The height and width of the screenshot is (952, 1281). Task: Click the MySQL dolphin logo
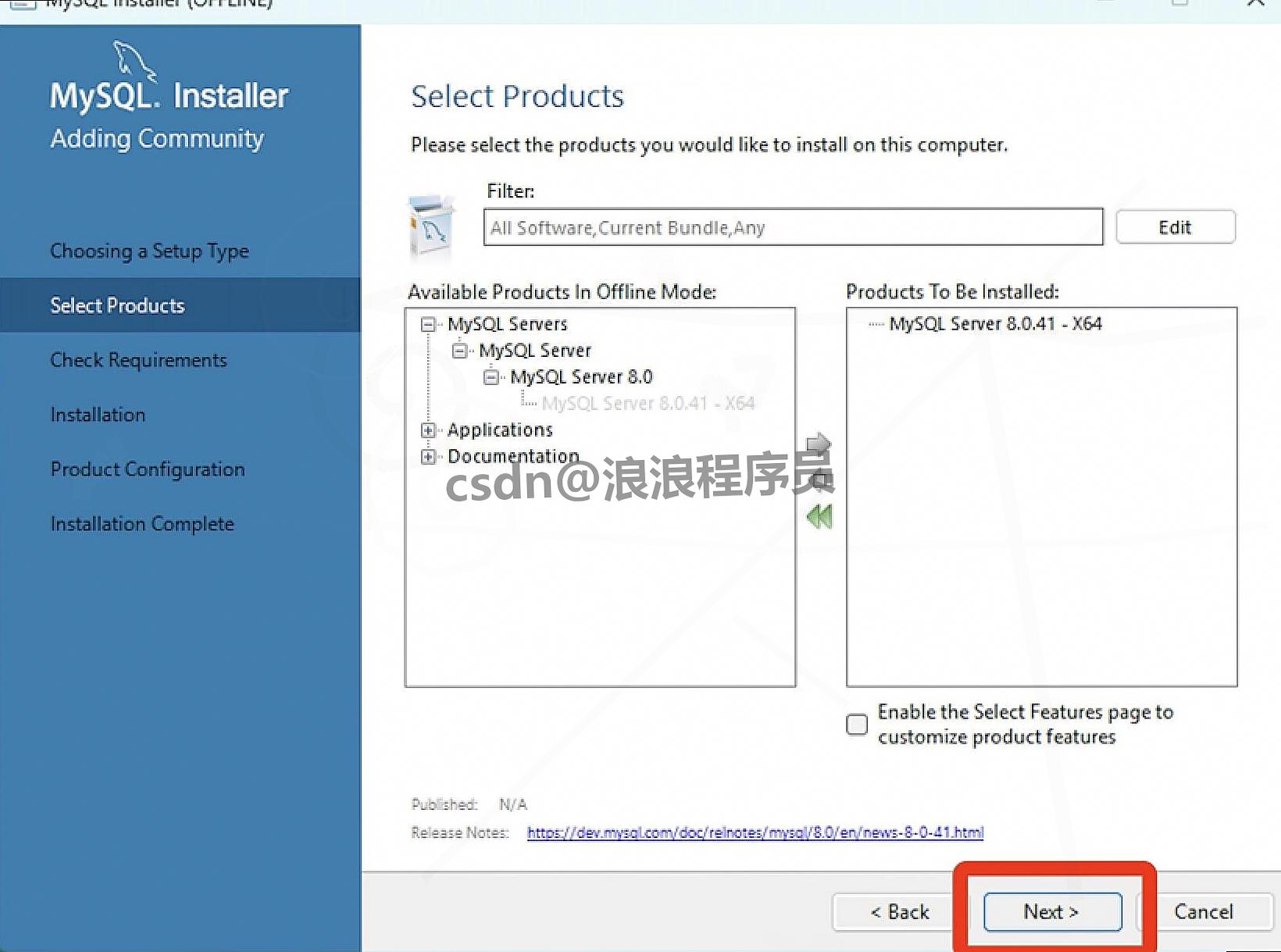134,60
